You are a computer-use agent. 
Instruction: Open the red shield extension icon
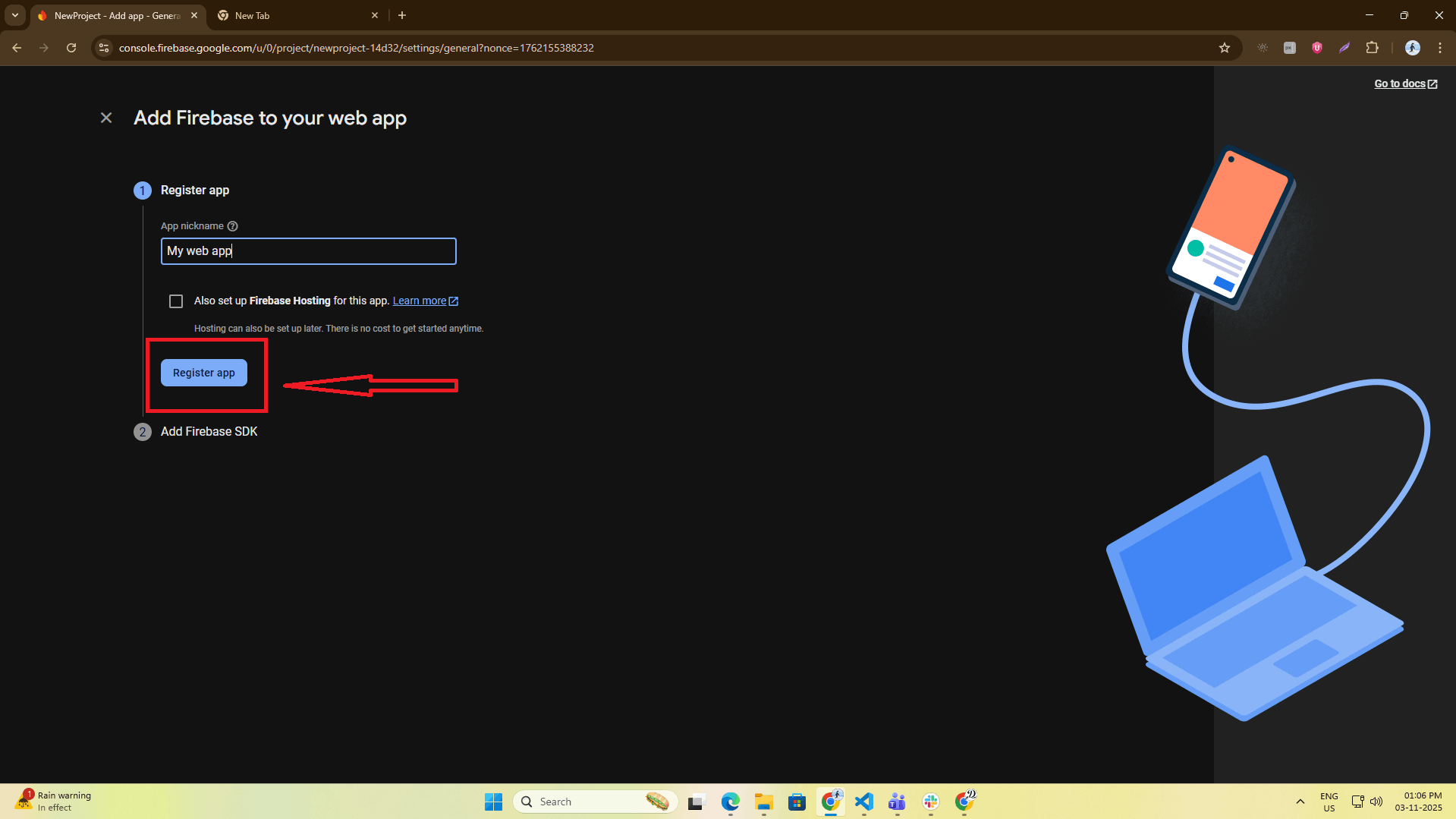pyautogui.click(x=1317, y=48)
